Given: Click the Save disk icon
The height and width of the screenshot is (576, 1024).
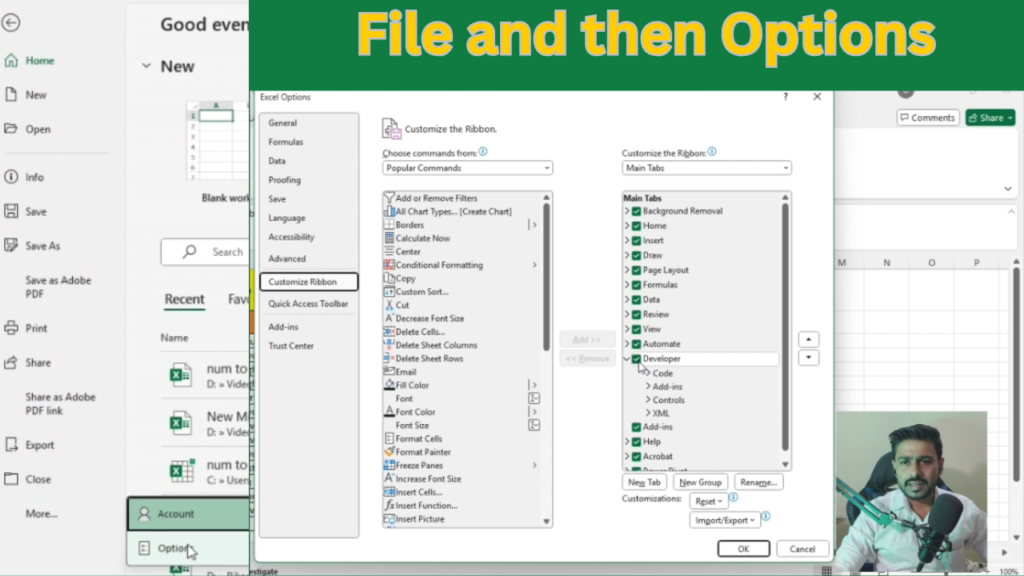Looking at the screenshot, I should coord(11,211).
